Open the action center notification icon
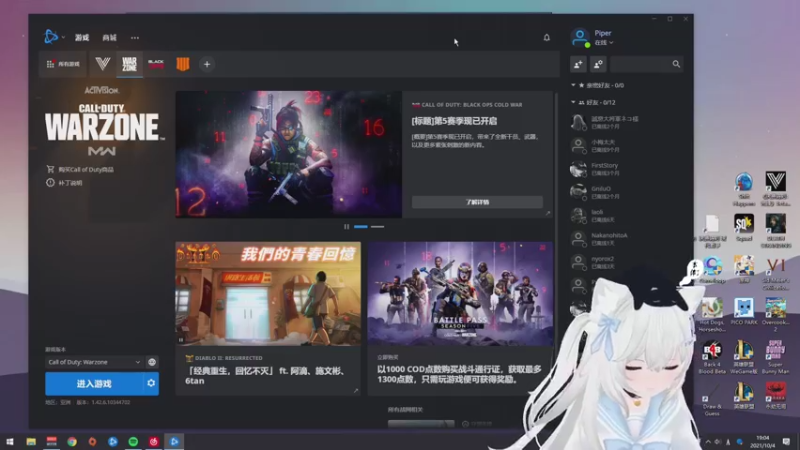The height and width of the screenshot is (450, 800). tap(786, 442)
